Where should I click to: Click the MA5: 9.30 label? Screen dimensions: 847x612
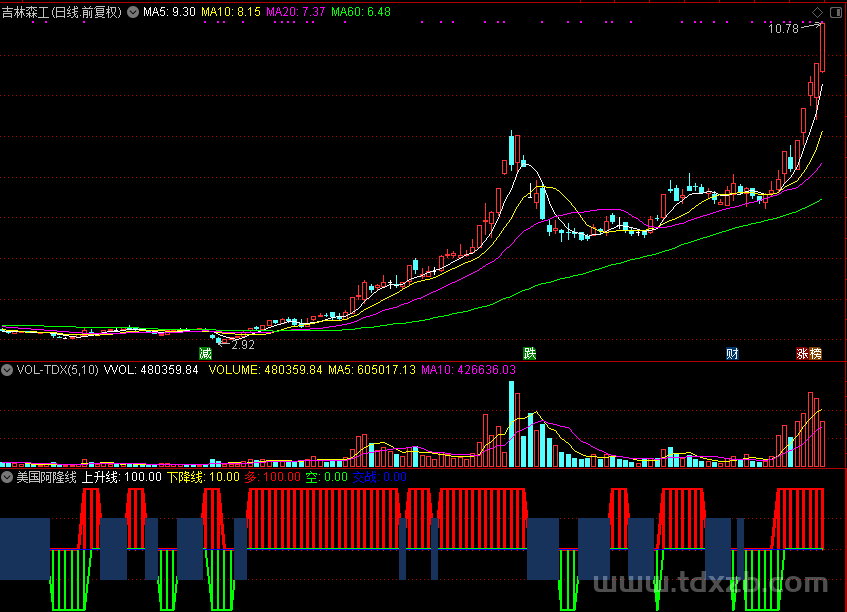pyautogui.click(x=169, y=12)
